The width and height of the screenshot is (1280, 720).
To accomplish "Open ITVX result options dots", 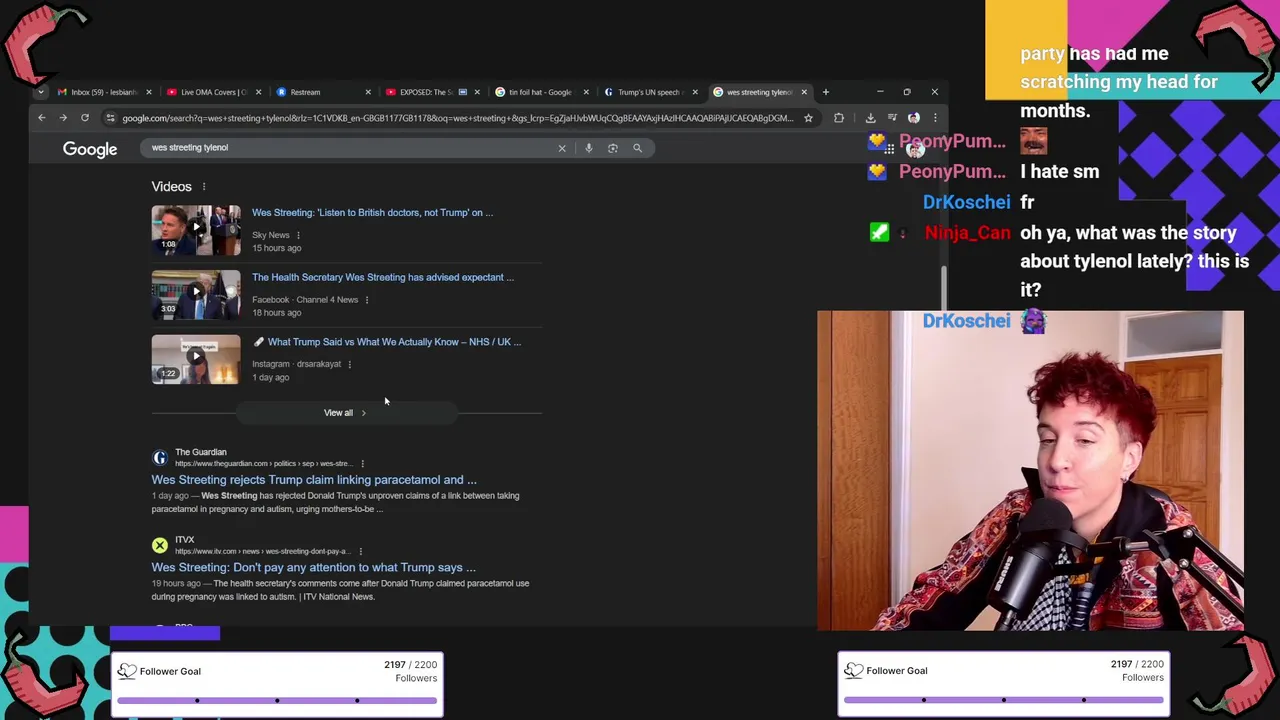I will (360, 551).
